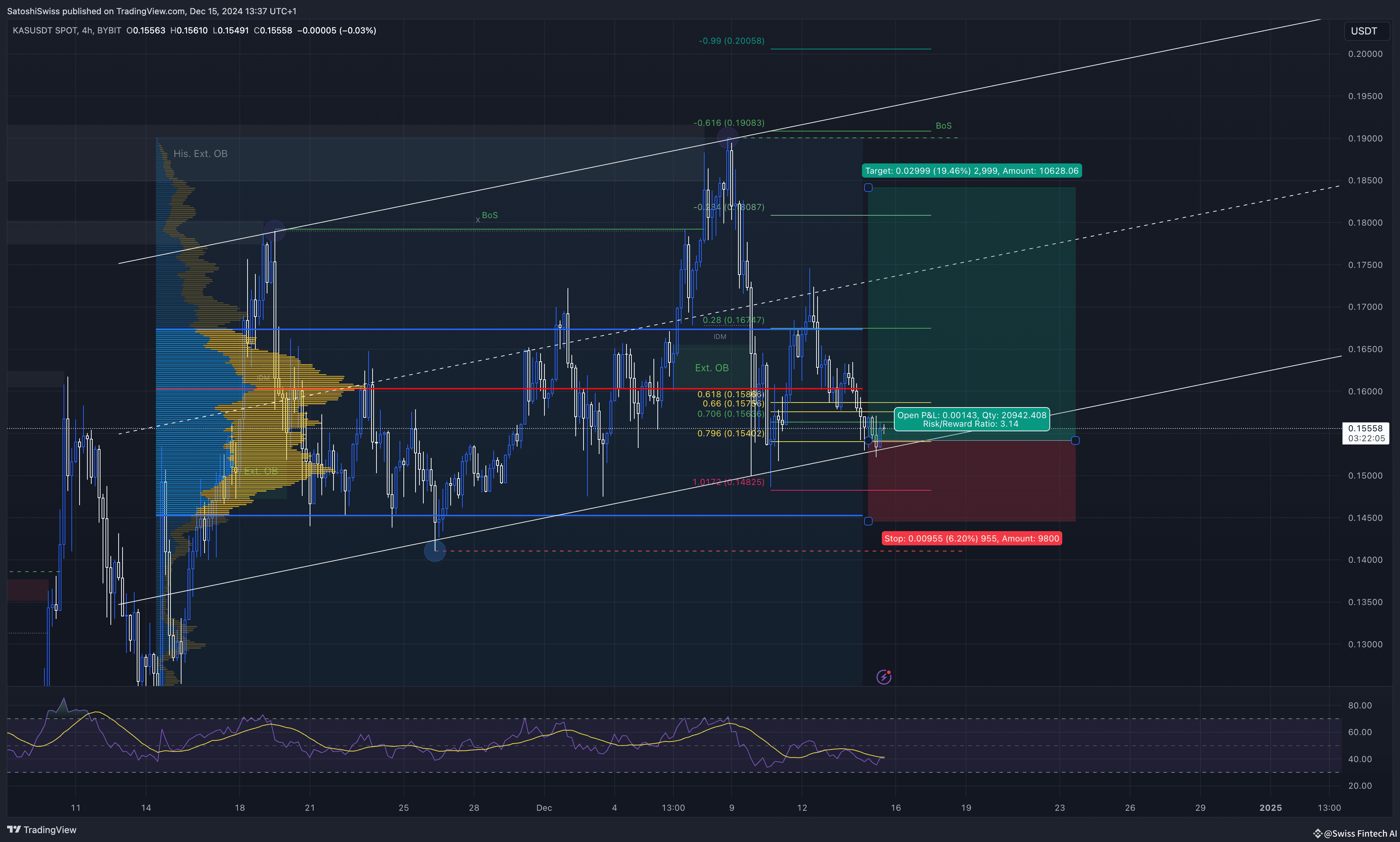Screen dimensions: 1400x842
Task: Click the close value C0.15558
Action: [x=273, y=31]
